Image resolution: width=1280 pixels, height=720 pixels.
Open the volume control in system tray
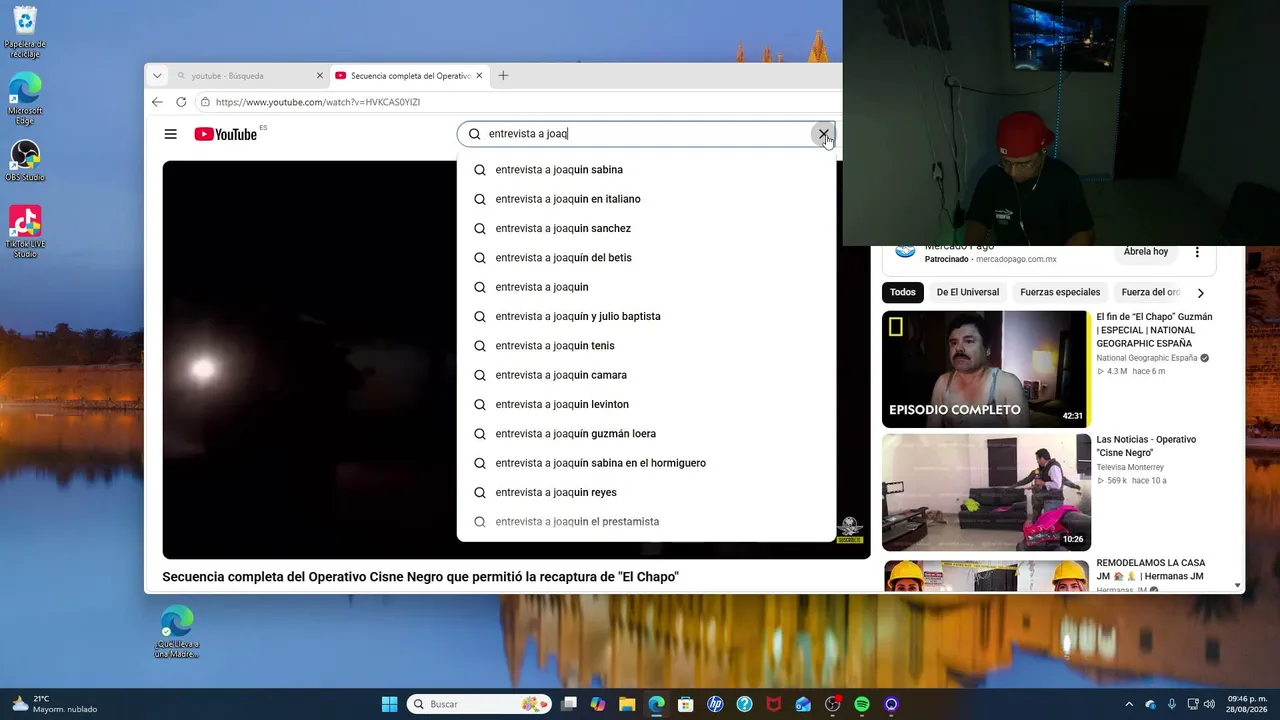1209,704
